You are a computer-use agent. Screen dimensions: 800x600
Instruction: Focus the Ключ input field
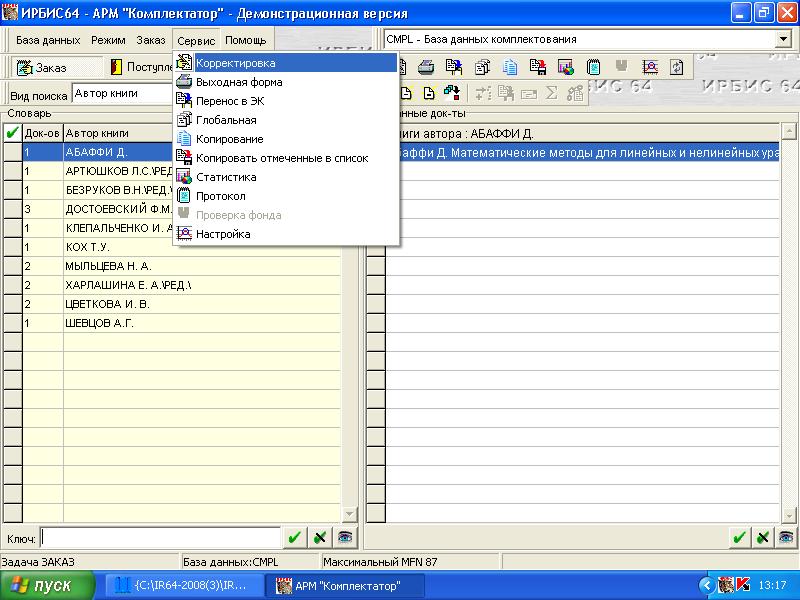point(161,538)
